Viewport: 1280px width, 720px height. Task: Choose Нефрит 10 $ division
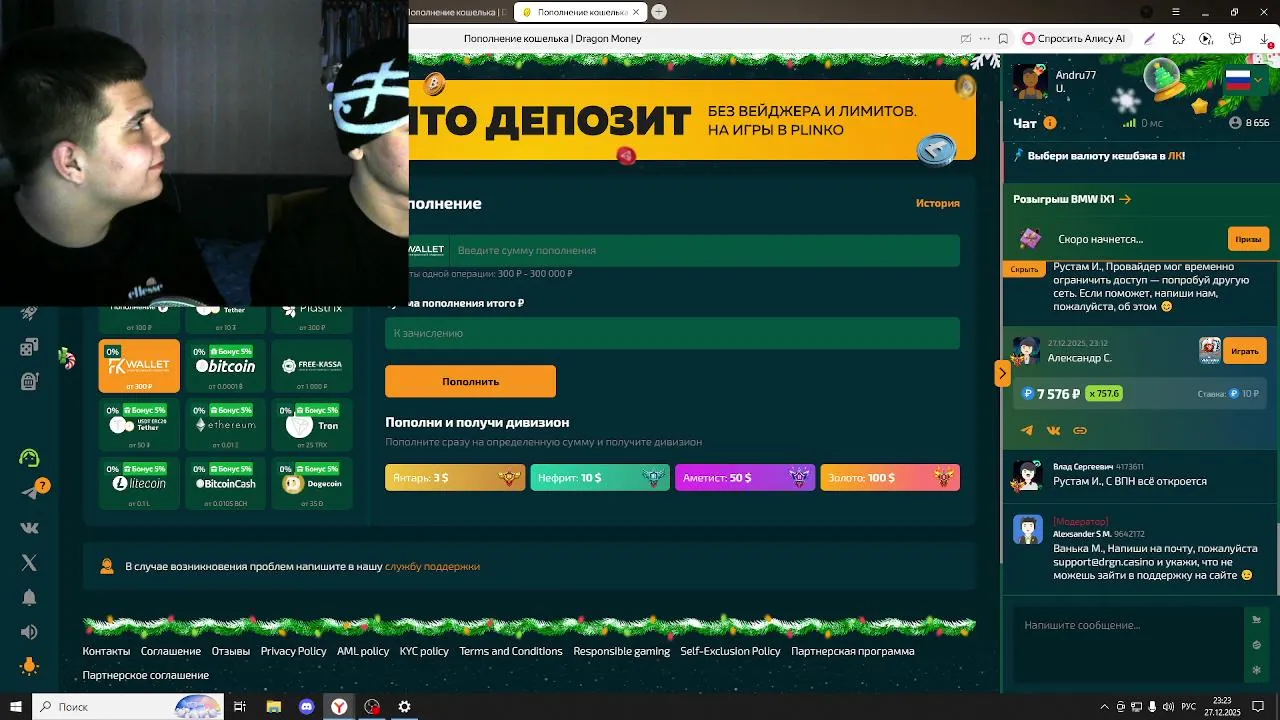[x=600, y=478]
